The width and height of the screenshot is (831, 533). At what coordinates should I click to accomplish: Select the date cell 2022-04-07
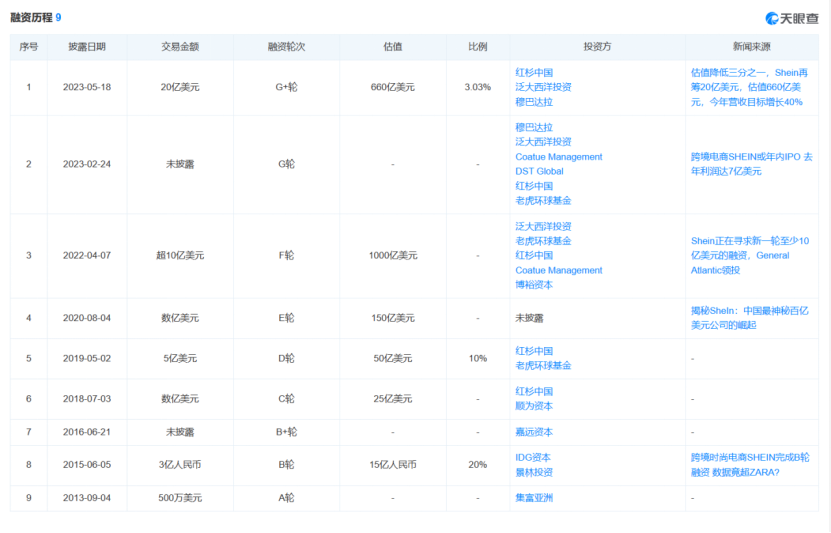[x=87, y=255]
